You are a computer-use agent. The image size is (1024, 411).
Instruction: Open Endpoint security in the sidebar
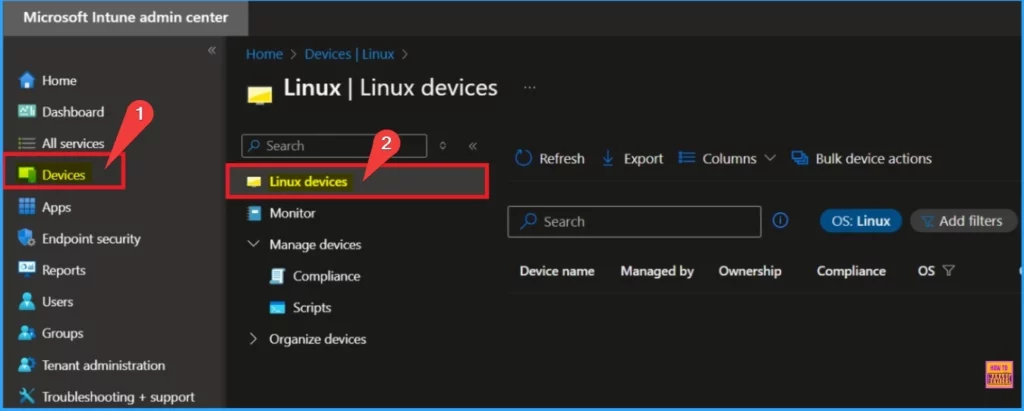(x=91, y=238)
